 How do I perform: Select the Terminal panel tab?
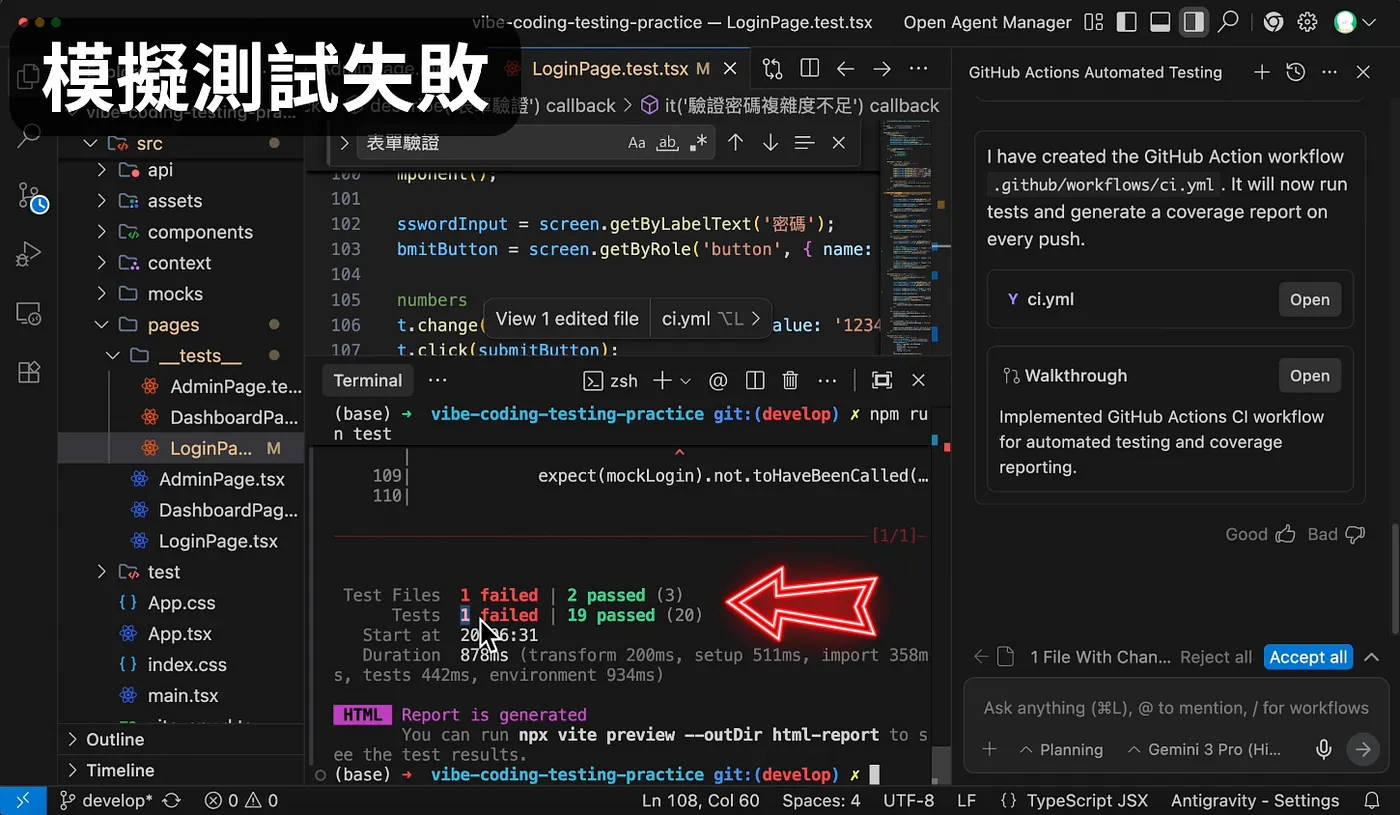point(368,380)
